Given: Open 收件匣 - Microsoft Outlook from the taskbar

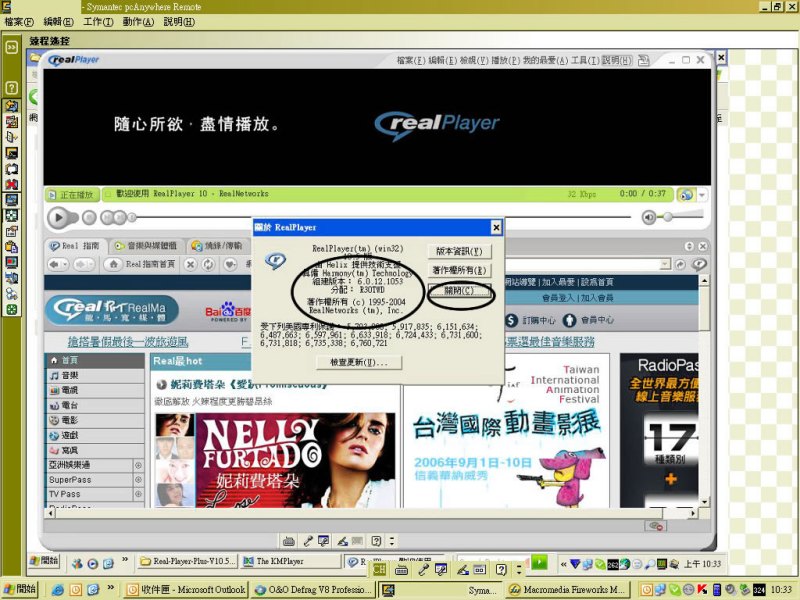Looking at the screenshot, I should tap(186, 590).
